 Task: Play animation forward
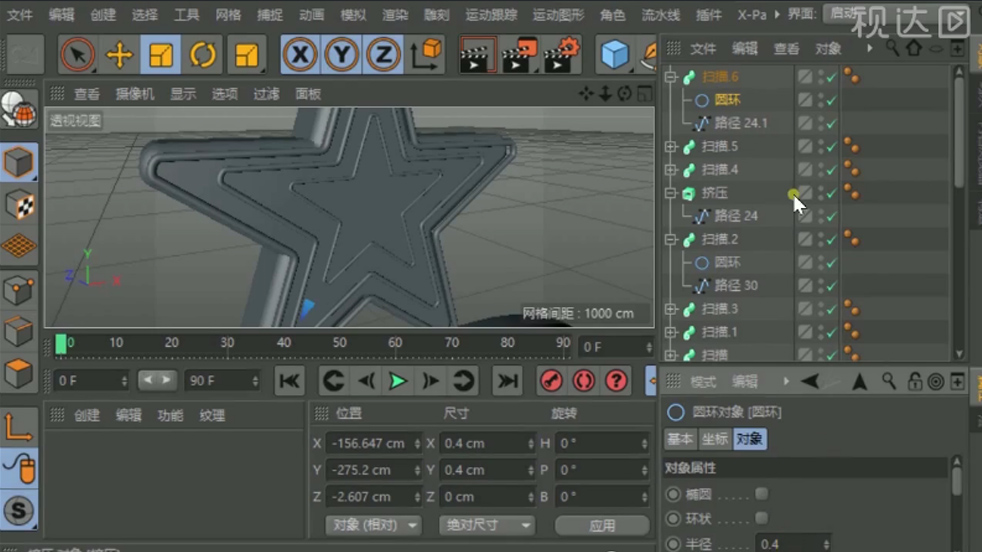click(x=398, y=380)
